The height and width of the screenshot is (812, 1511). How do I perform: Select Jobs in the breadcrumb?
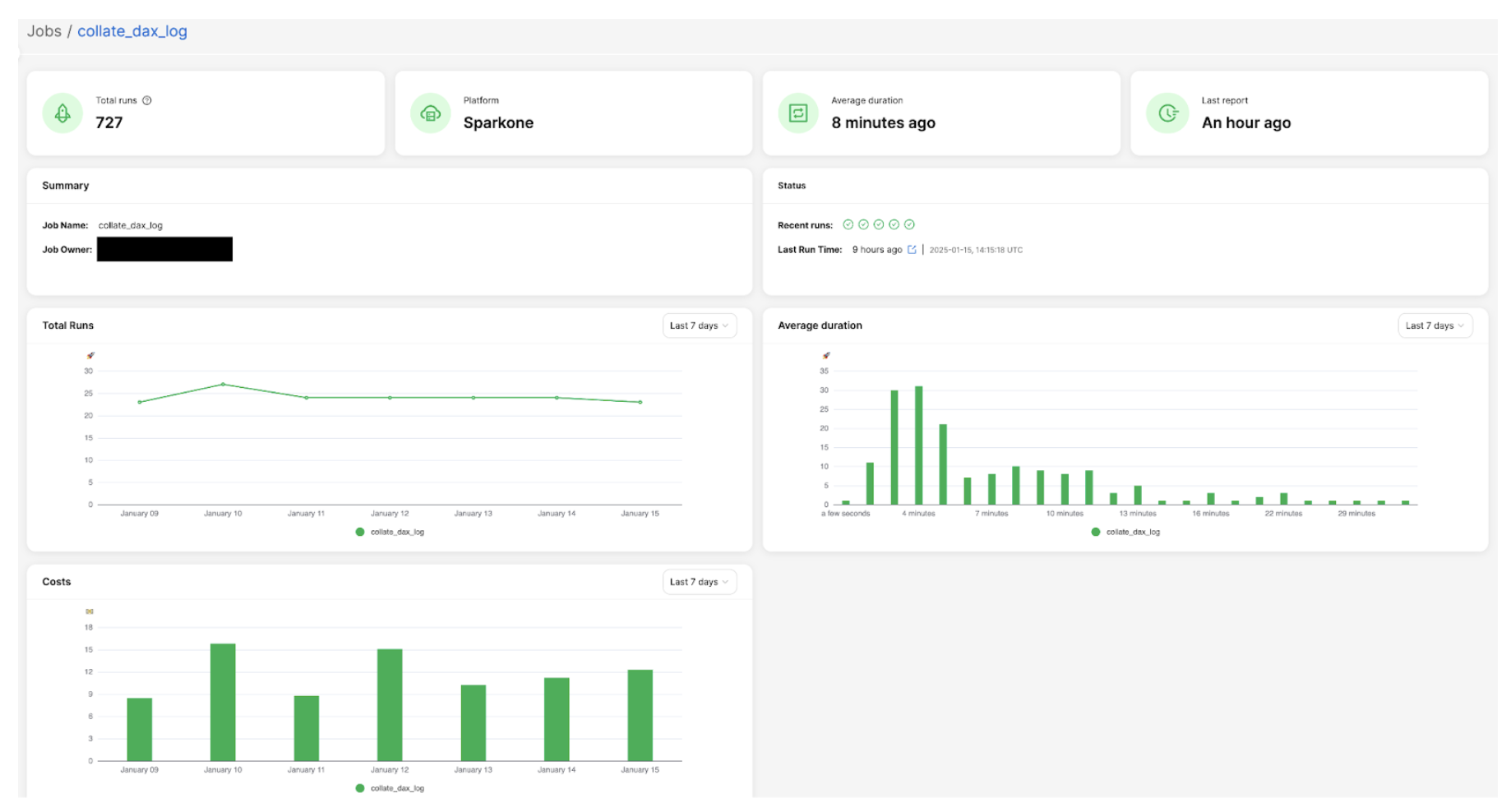45,30
